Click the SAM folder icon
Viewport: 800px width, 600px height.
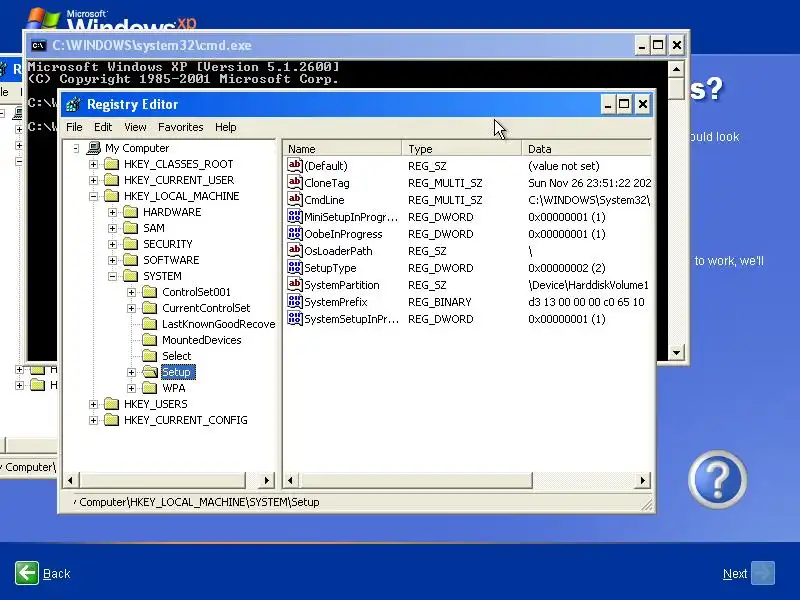pos(131,228)
